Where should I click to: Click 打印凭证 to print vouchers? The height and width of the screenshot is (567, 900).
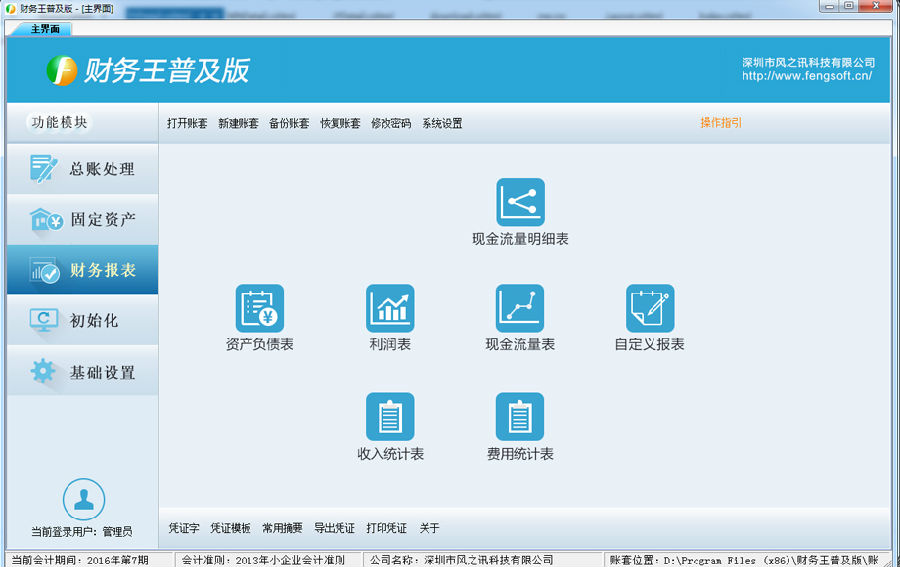coord(386,528)
